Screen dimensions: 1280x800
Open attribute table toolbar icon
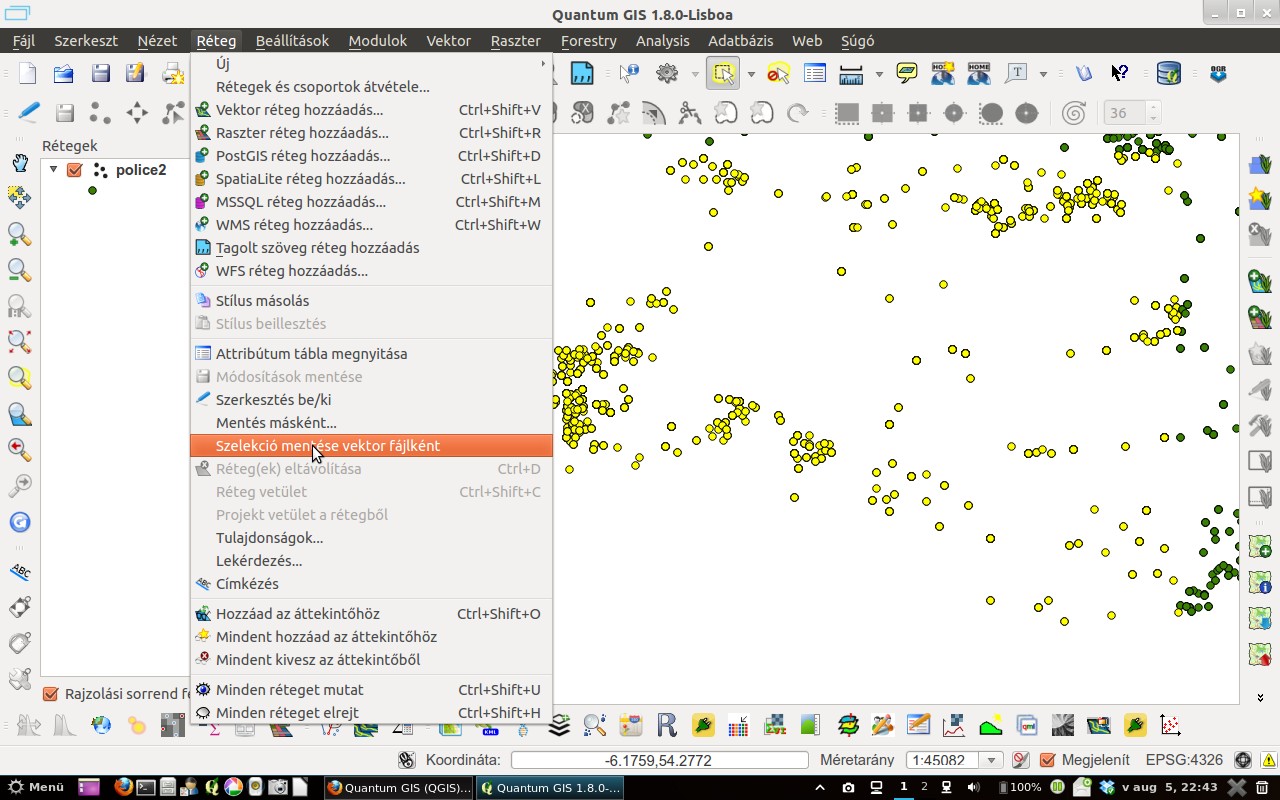(815, 73)
